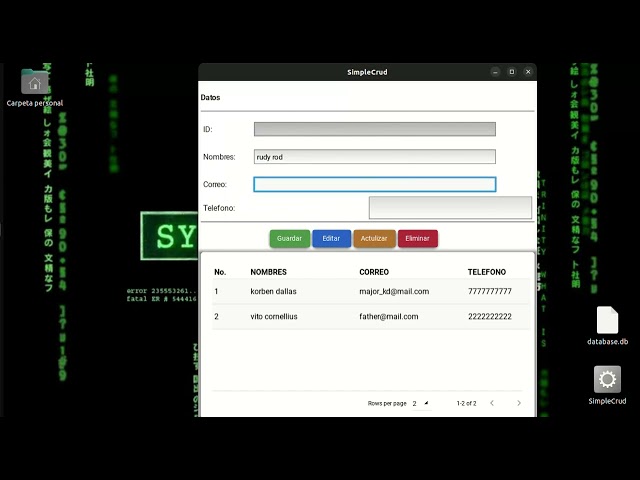
Task: Click the Telefono input field
Action: pyautogui.click(x=450, y=208)
